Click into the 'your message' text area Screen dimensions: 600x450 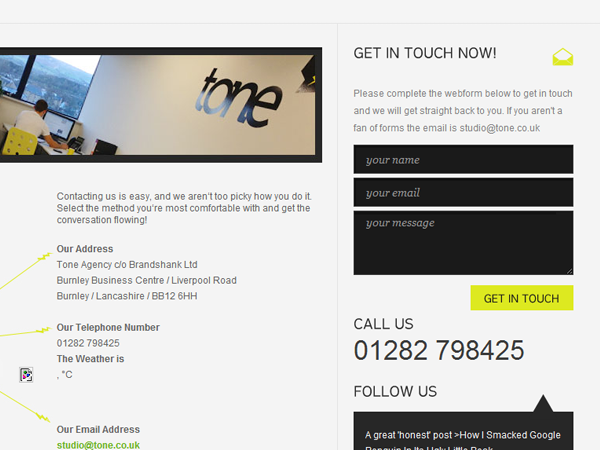463,243
